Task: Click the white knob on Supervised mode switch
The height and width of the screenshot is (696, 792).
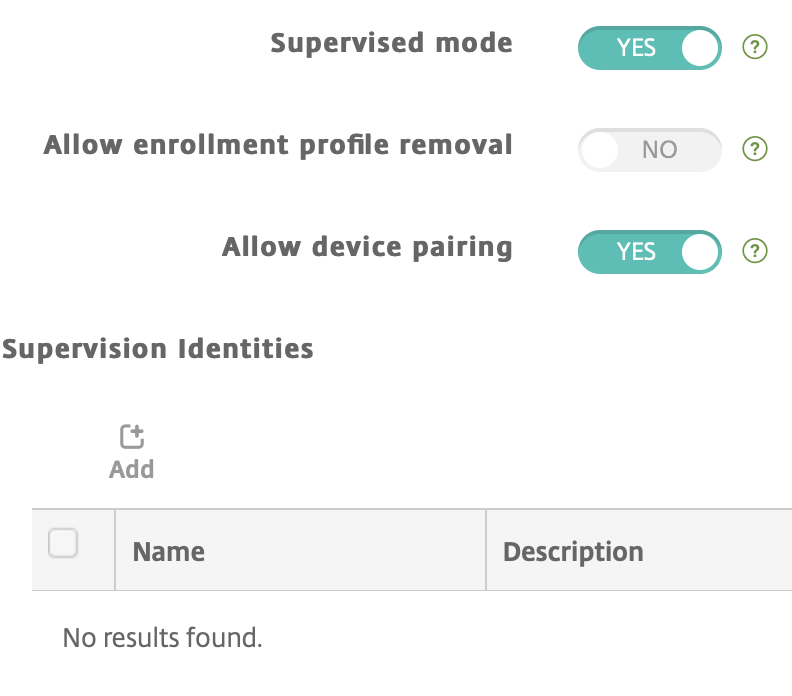Action: click(x=700, y=48)
